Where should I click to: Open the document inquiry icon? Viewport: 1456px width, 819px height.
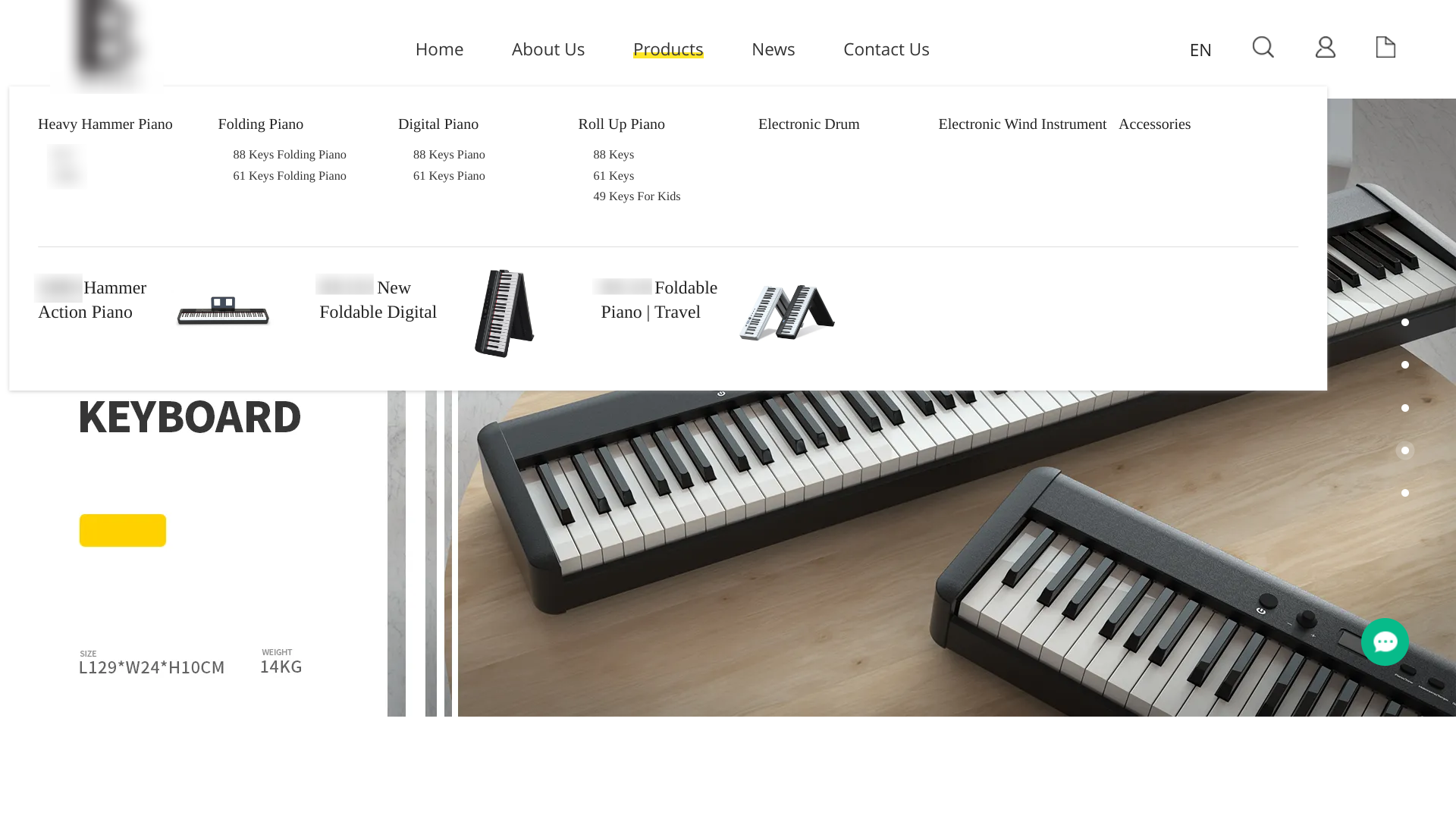(1385, 47)
